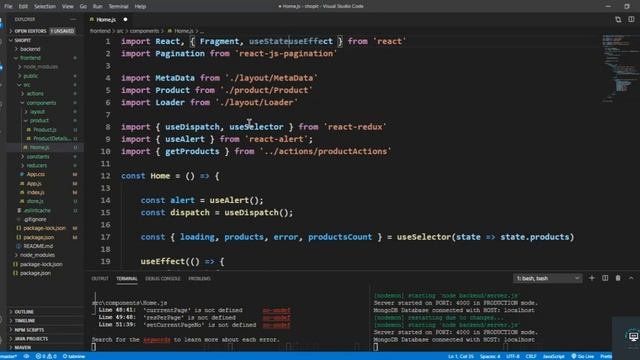Image resolution: width=640 pixels, height=360 pixels.
Task: Open the View menu
Action: pyautogui.click(x=67, y=6)
